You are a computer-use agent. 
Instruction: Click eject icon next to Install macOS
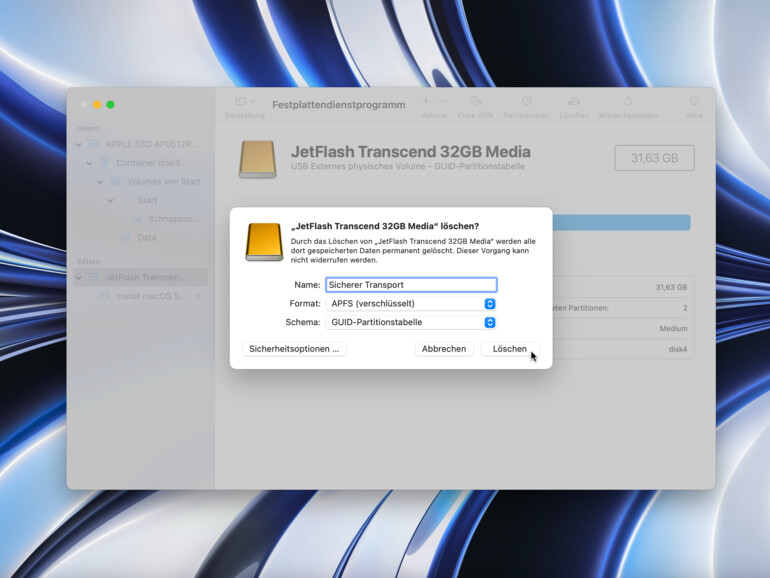click(197, 296)
